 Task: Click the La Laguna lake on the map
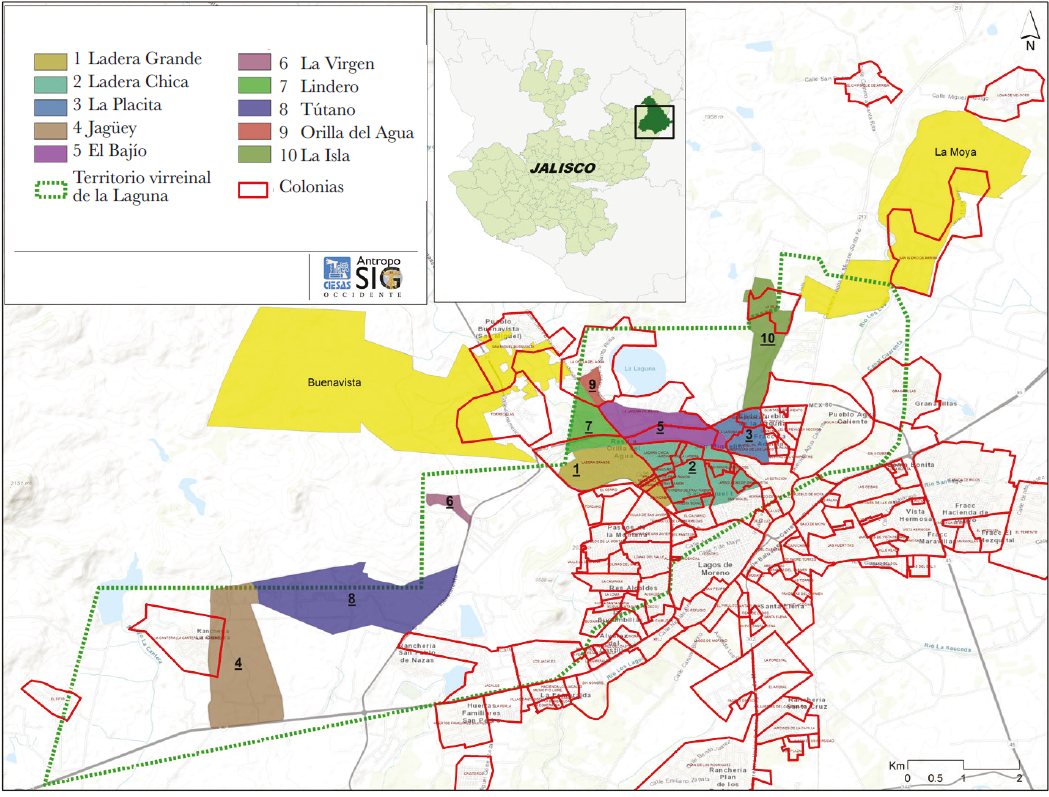pyautogui.click(x=643, y=368)
